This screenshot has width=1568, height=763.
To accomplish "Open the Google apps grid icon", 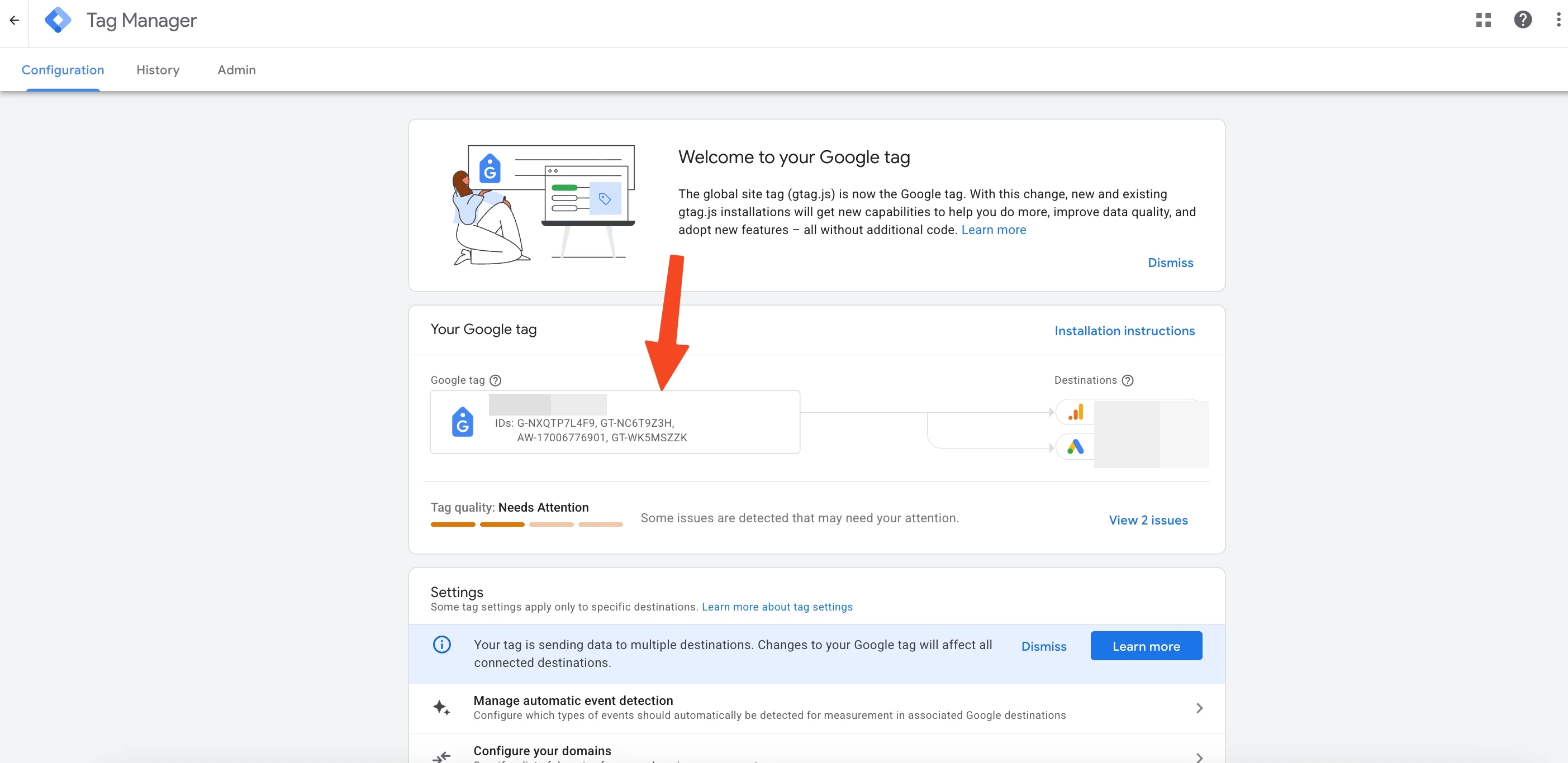I will point(1483,20).
